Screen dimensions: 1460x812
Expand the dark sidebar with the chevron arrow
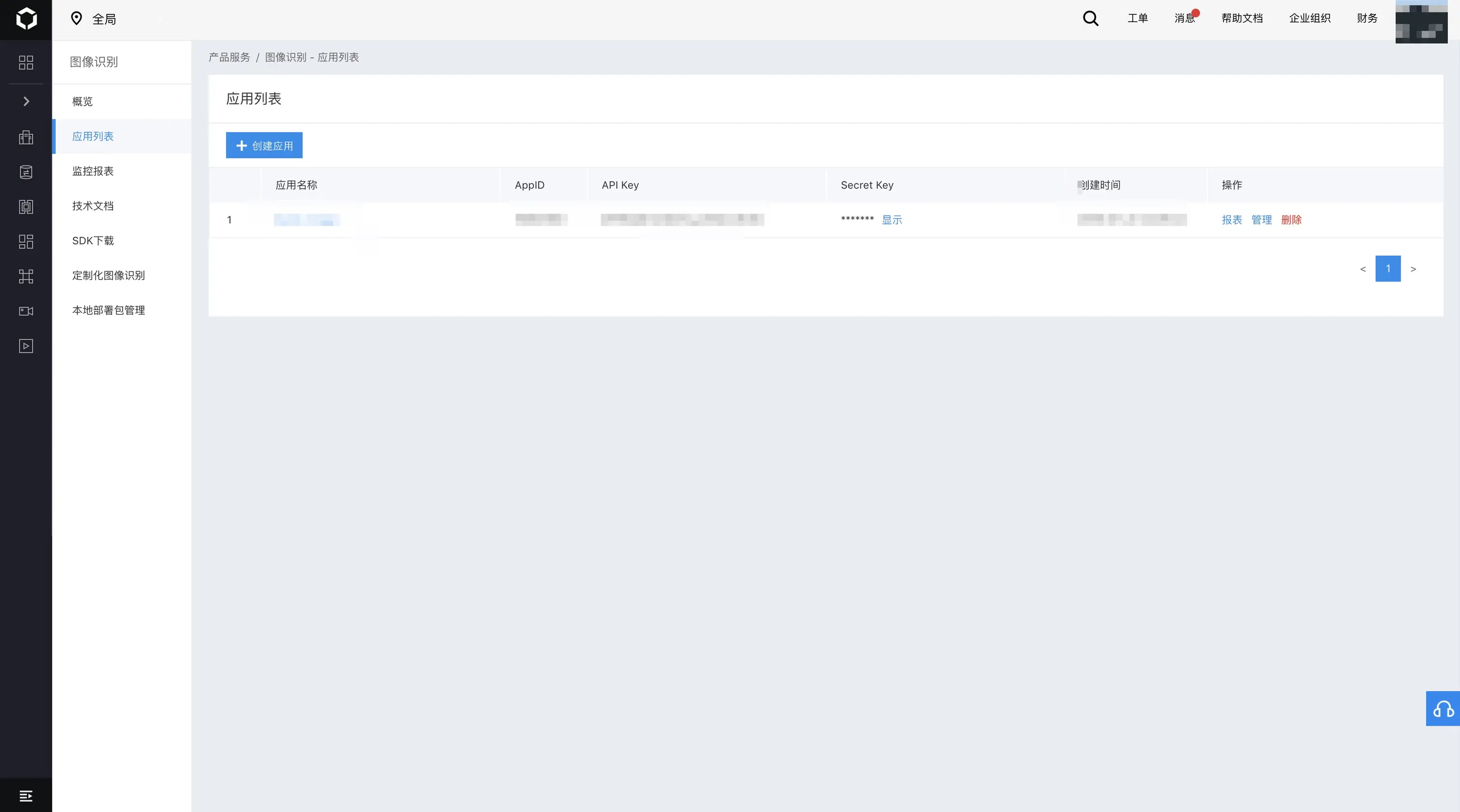point(26,101)
